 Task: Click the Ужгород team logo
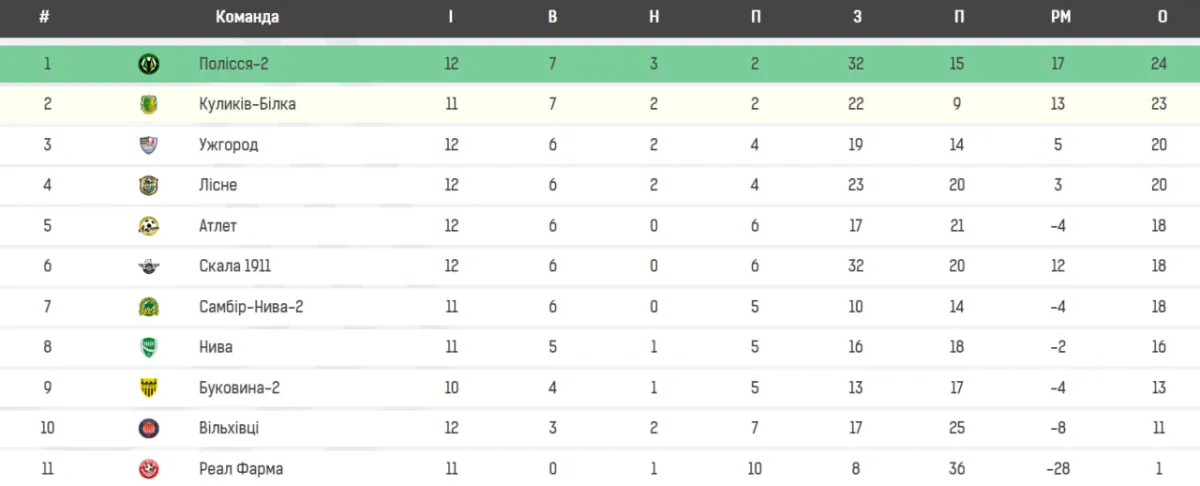[x=148, y=145]
